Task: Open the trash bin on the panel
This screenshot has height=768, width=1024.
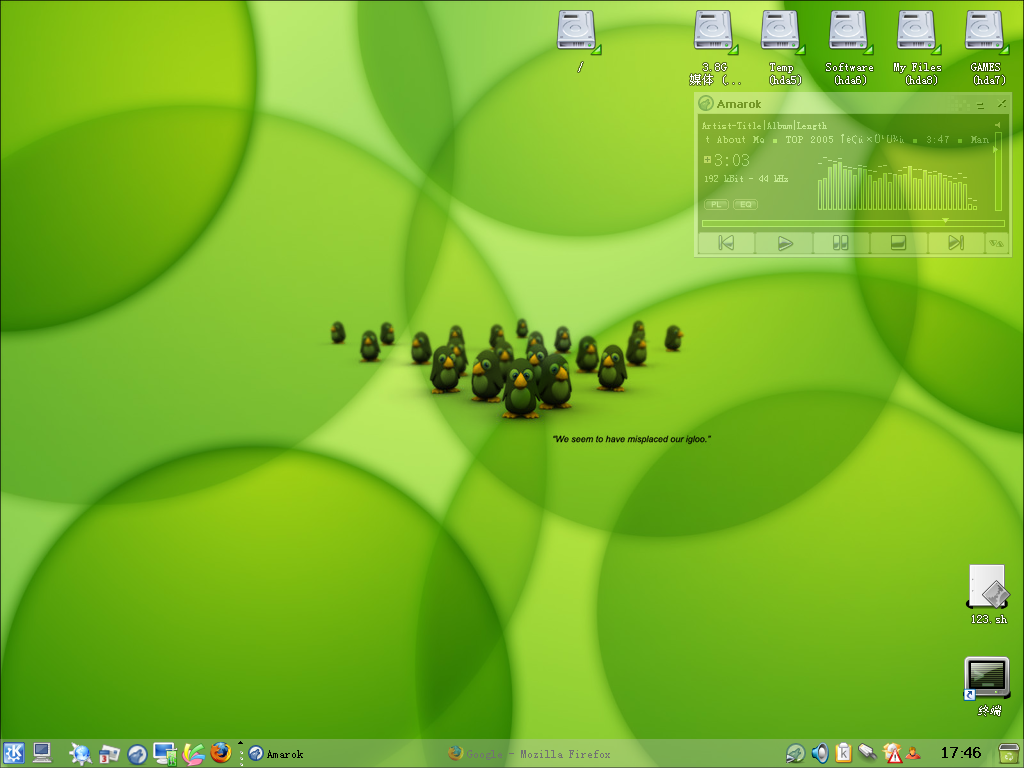Action: 1009,754
